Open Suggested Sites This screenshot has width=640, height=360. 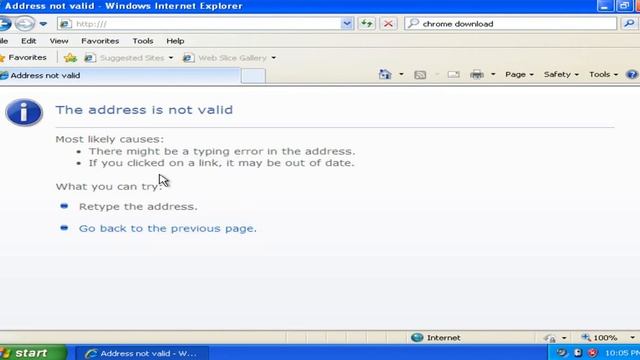(124, 58)
